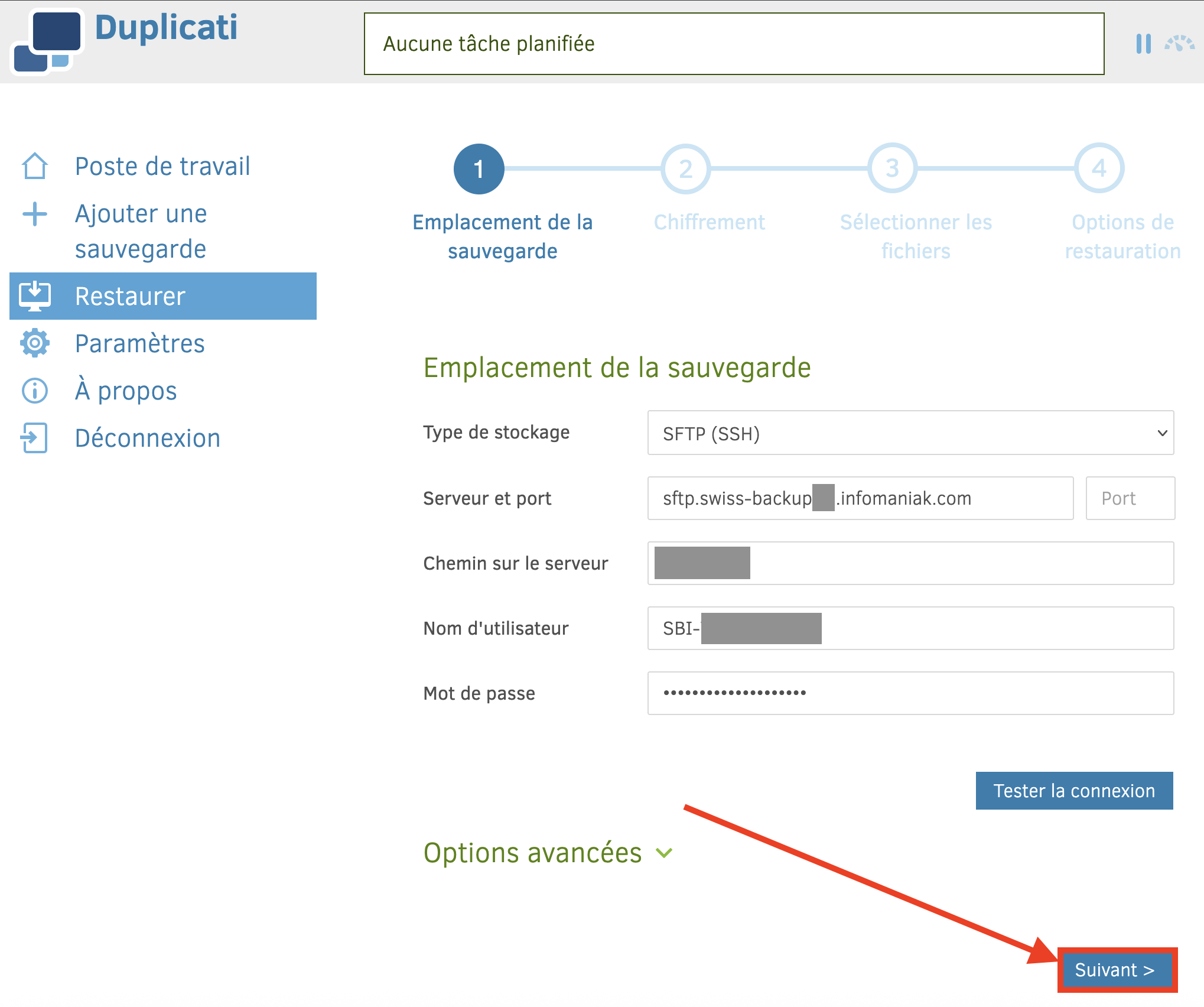
Task: Click the Emplacement de la sauvegarde section heading
Action: [617, 368]
